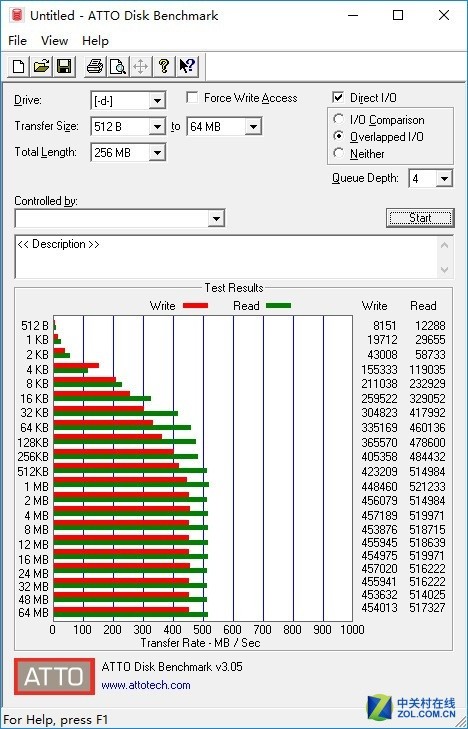This screenshot has height=729, width=468.
Task: Open a benchmark file via folder icon
Action: pos(41,66)
